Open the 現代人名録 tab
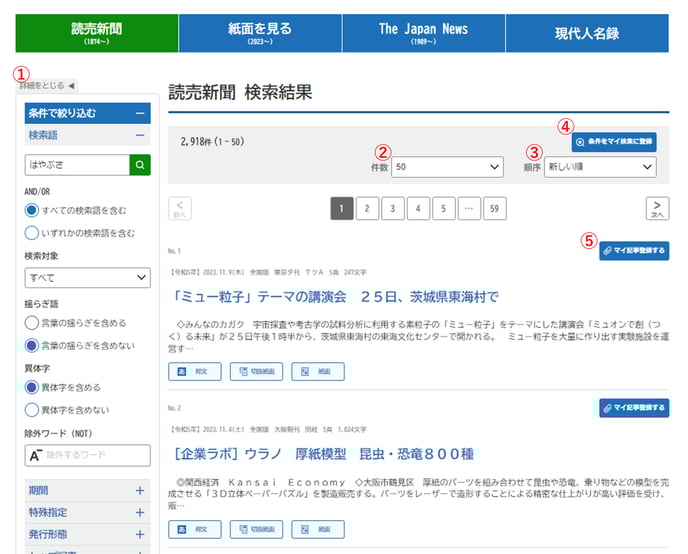This screenshot has height=554, width=688. pyautogui.click(x=590, y=33)
